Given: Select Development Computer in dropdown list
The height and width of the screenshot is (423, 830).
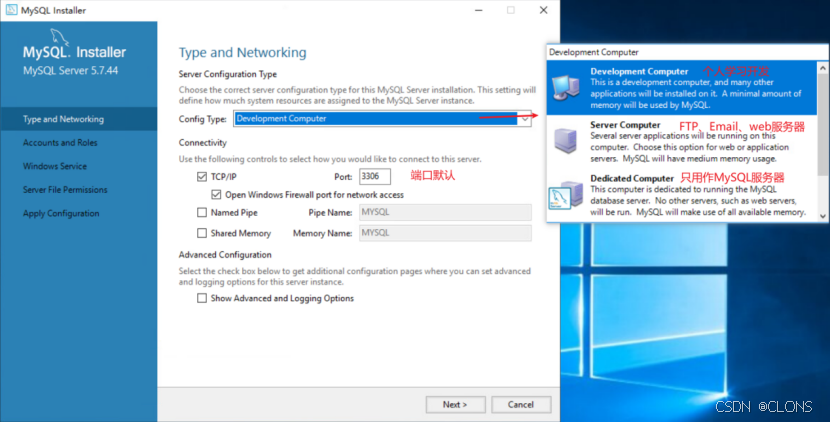Looking at the screenshot, I should pyautogui.click(x=682, y=88).
